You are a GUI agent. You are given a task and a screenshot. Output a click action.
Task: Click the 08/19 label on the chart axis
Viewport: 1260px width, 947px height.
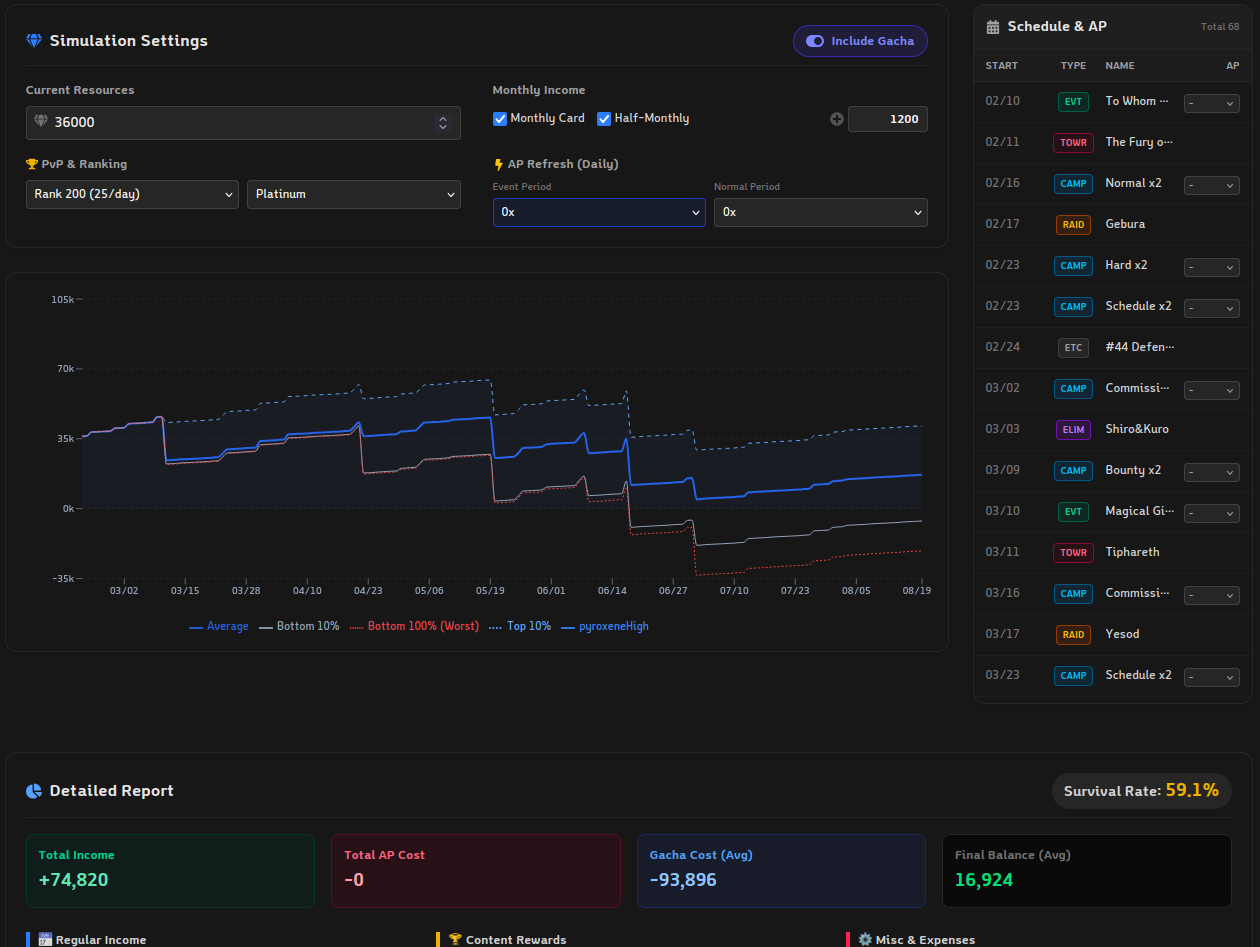click(x=917, y=591)
